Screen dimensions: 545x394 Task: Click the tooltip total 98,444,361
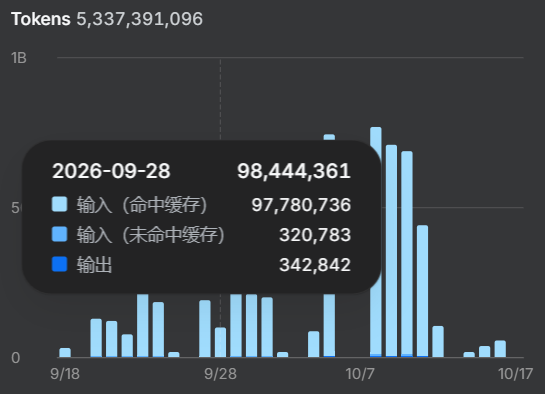click(294, 171)
